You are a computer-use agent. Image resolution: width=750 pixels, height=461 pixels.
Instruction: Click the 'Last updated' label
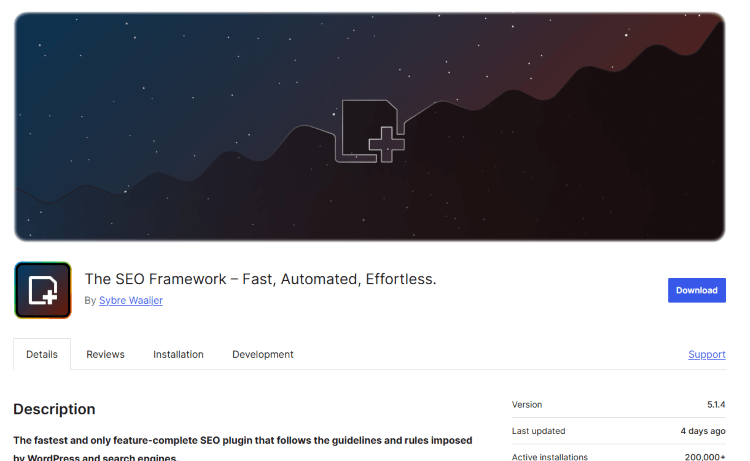point(539,431)
